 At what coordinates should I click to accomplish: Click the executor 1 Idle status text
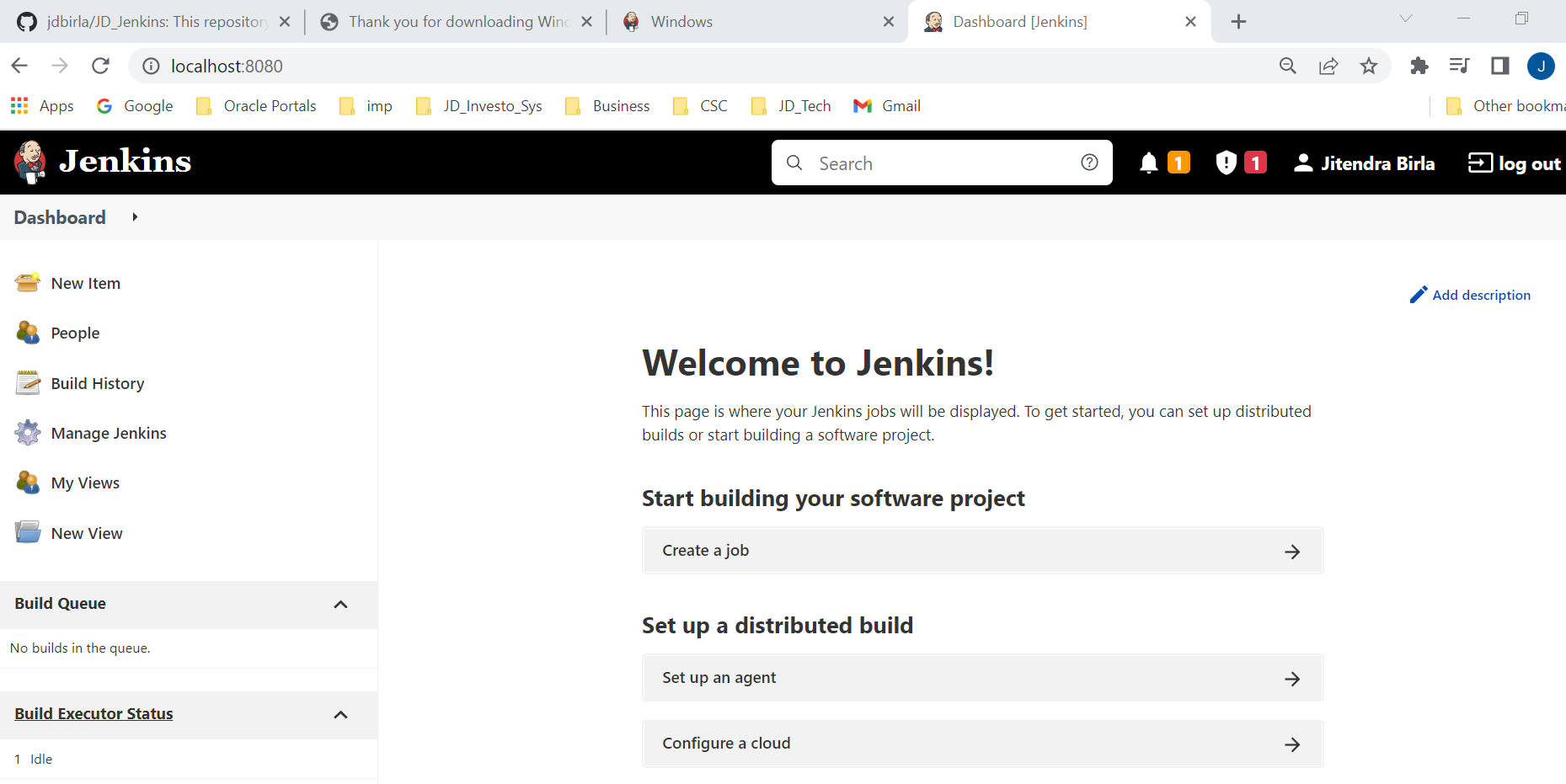coord(34,760)
